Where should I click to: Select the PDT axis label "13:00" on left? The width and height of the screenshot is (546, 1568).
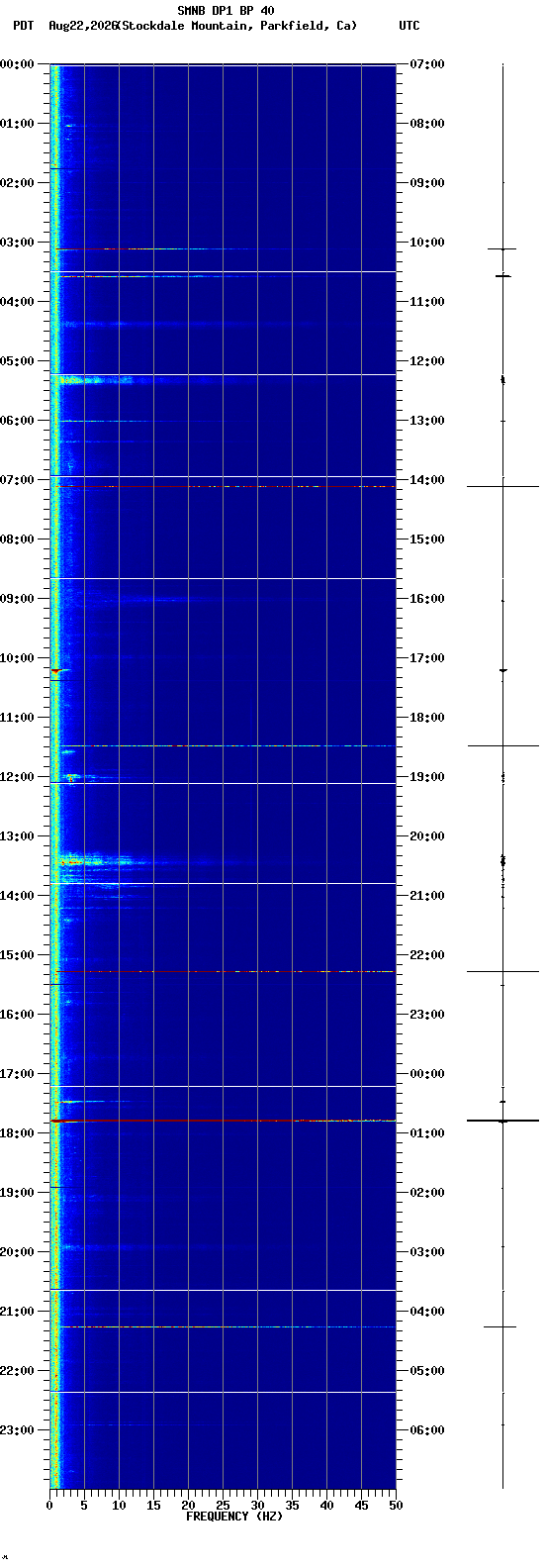[17, 836]
